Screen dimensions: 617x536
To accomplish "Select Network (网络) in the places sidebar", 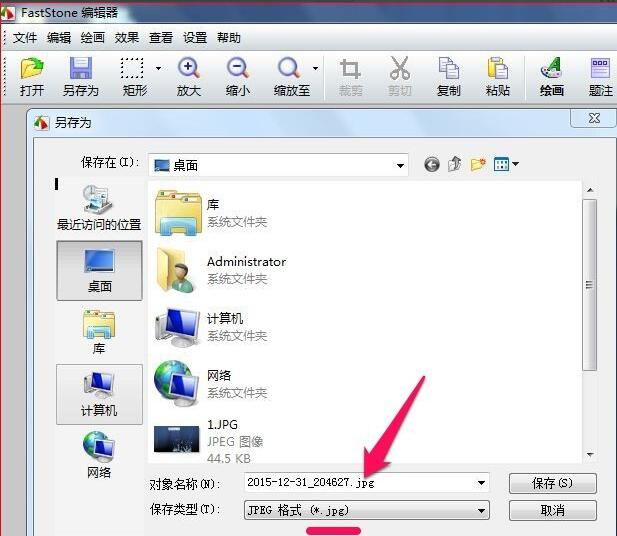I will [x=99, y=455].
